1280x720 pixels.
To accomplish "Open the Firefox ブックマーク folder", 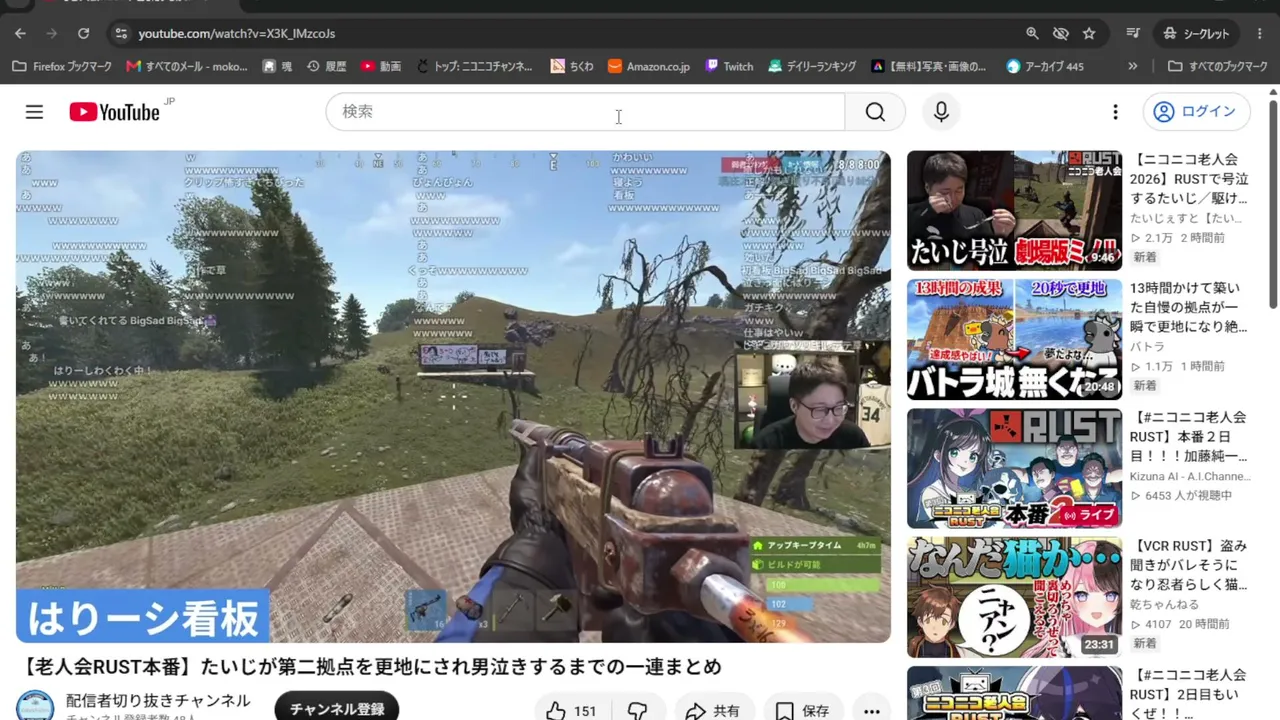I will (63, 66).
